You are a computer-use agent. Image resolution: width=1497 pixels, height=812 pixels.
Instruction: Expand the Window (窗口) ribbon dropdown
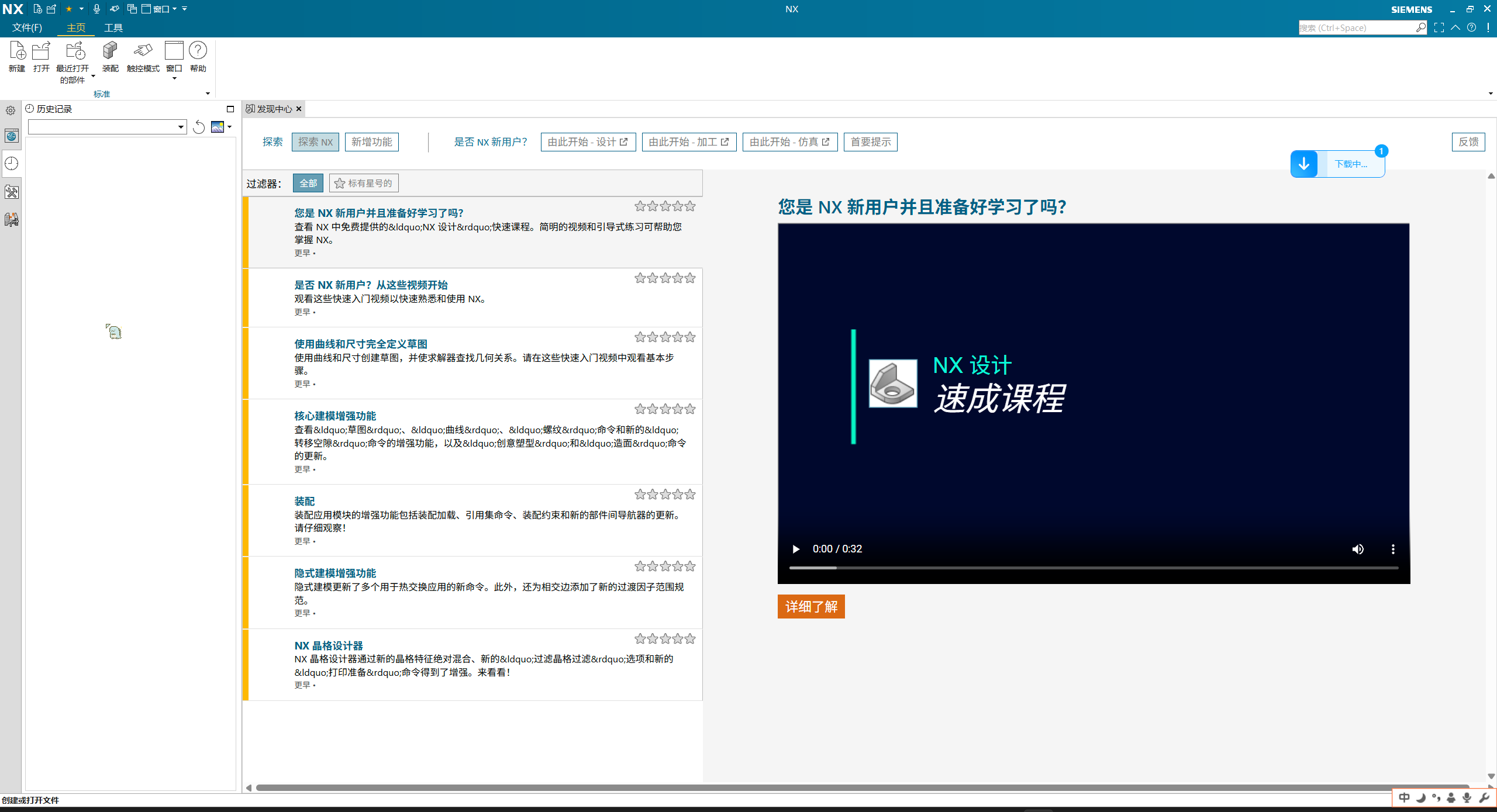(174, 78)
